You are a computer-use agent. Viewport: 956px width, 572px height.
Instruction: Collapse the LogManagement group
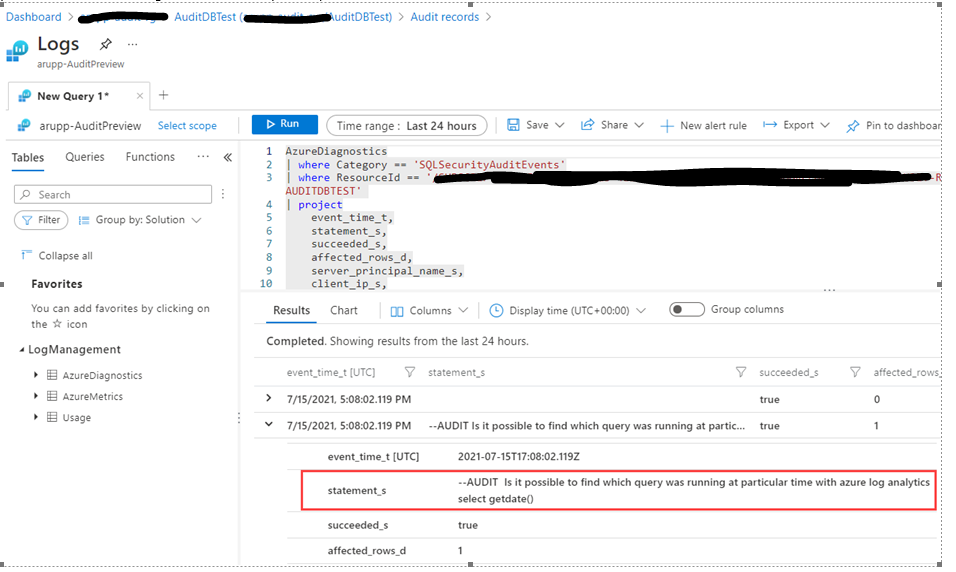tap(22, 350)
